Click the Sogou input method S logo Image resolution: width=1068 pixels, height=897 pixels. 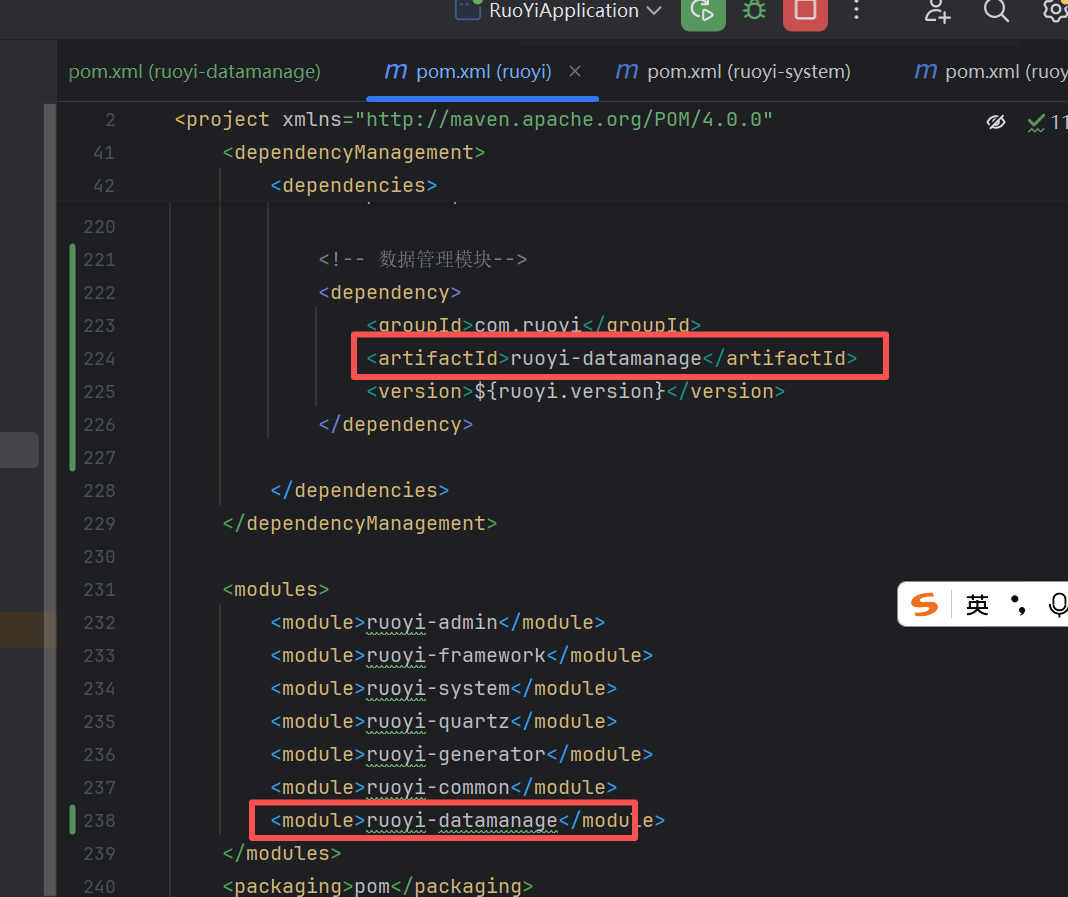(x=924, y=604)
